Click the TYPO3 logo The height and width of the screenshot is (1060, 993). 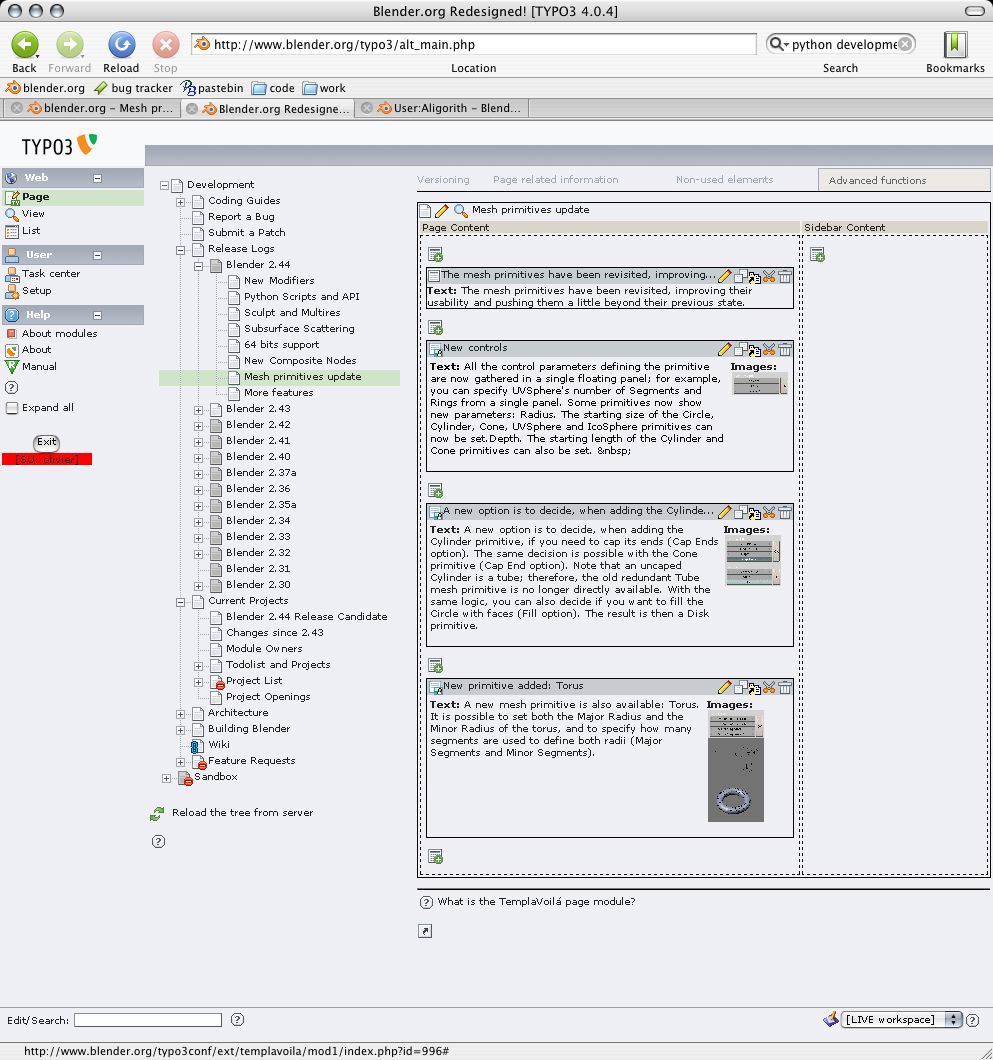pyautogui.click(x=59, y=145)
